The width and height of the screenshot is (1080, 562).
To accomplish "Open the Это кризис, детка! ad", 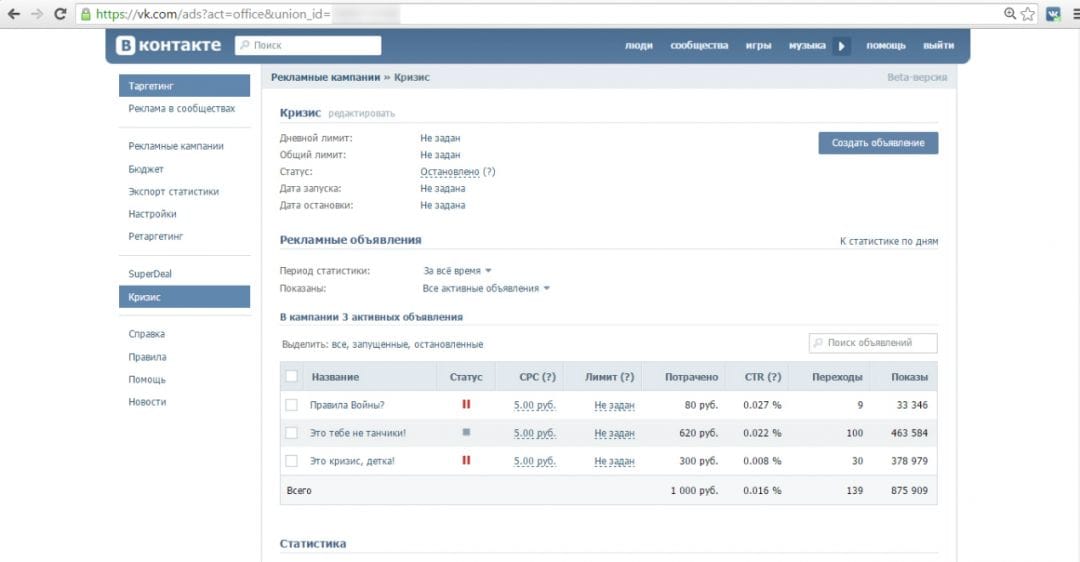I will (x=352, y=461).
